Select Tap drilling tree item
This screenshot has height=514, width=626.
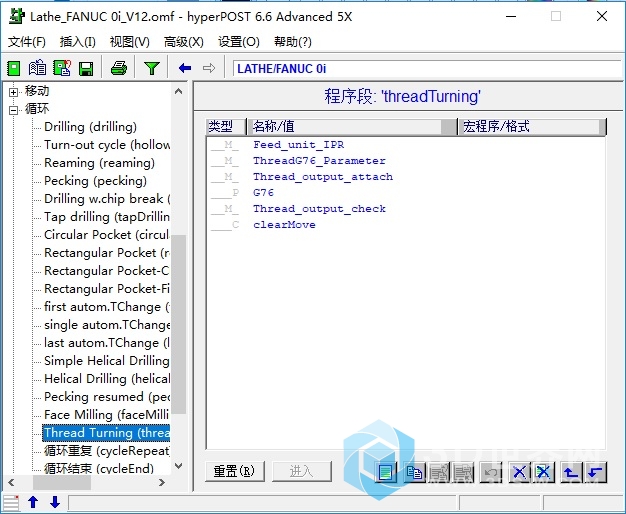tap(107, 216)
